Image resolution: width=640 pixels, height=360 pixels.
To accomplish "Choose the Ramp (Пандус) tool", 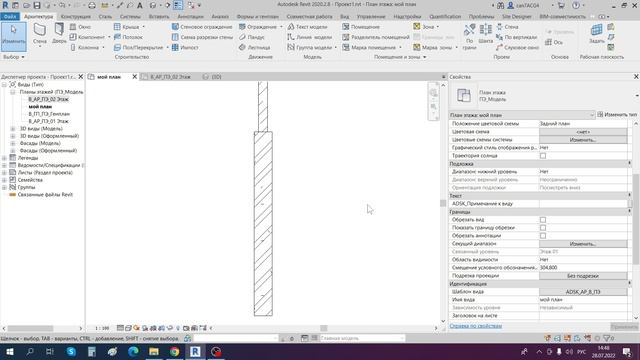I will click(252, 37).
